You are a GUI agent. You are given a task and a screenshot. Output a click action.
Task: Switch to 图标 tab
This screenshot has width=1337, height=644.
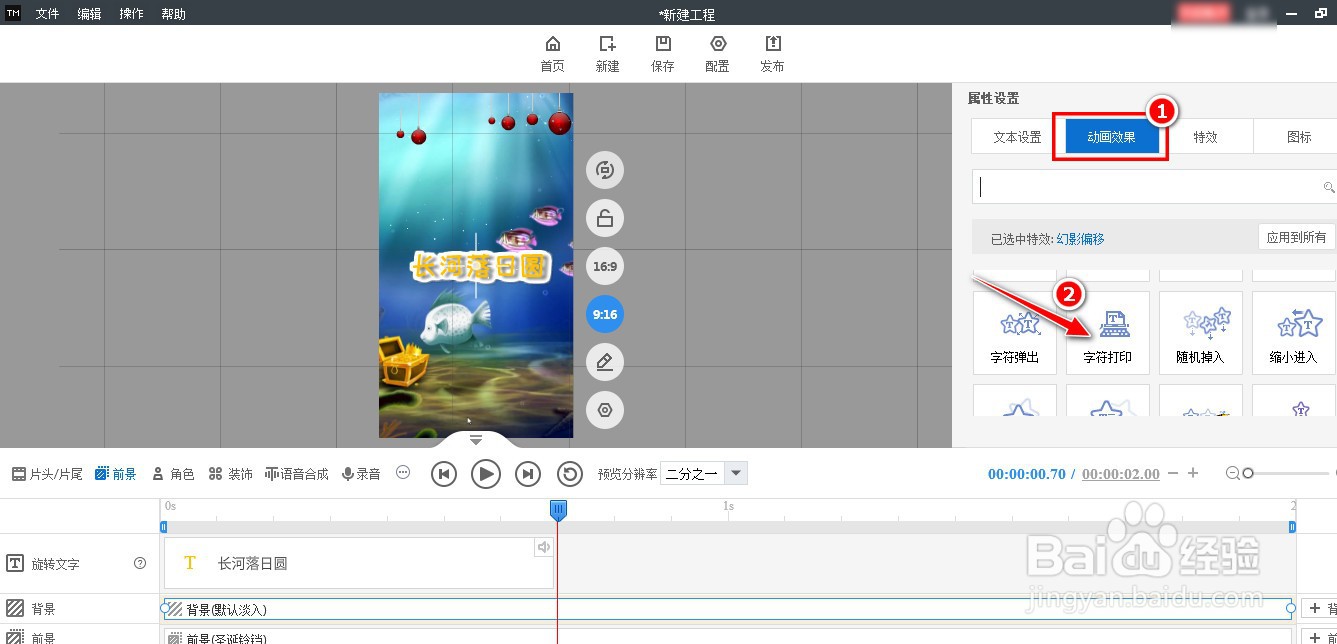(1299, 137)
